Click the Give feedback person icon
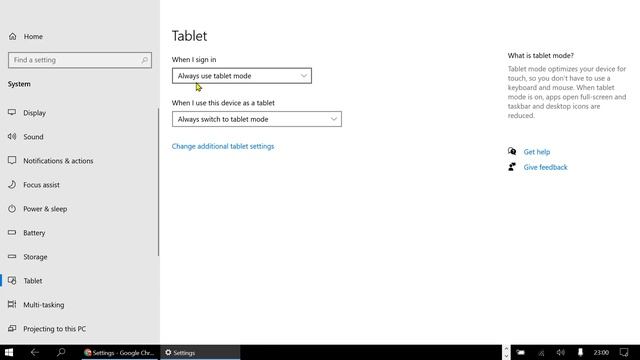The width and height of the screenshot is (640, 360). click(x=512, y=167)
